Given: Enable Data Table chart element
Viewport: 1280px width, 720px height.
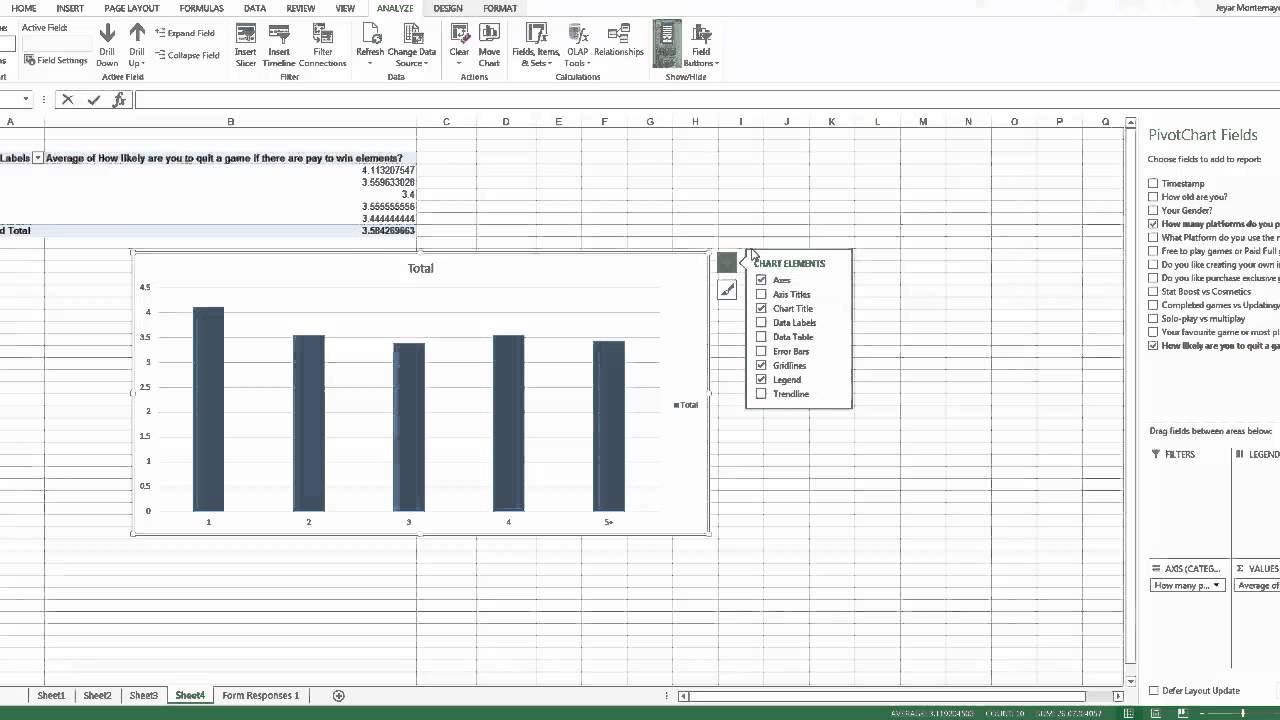Looking at the screenshot, I should 761,337.
